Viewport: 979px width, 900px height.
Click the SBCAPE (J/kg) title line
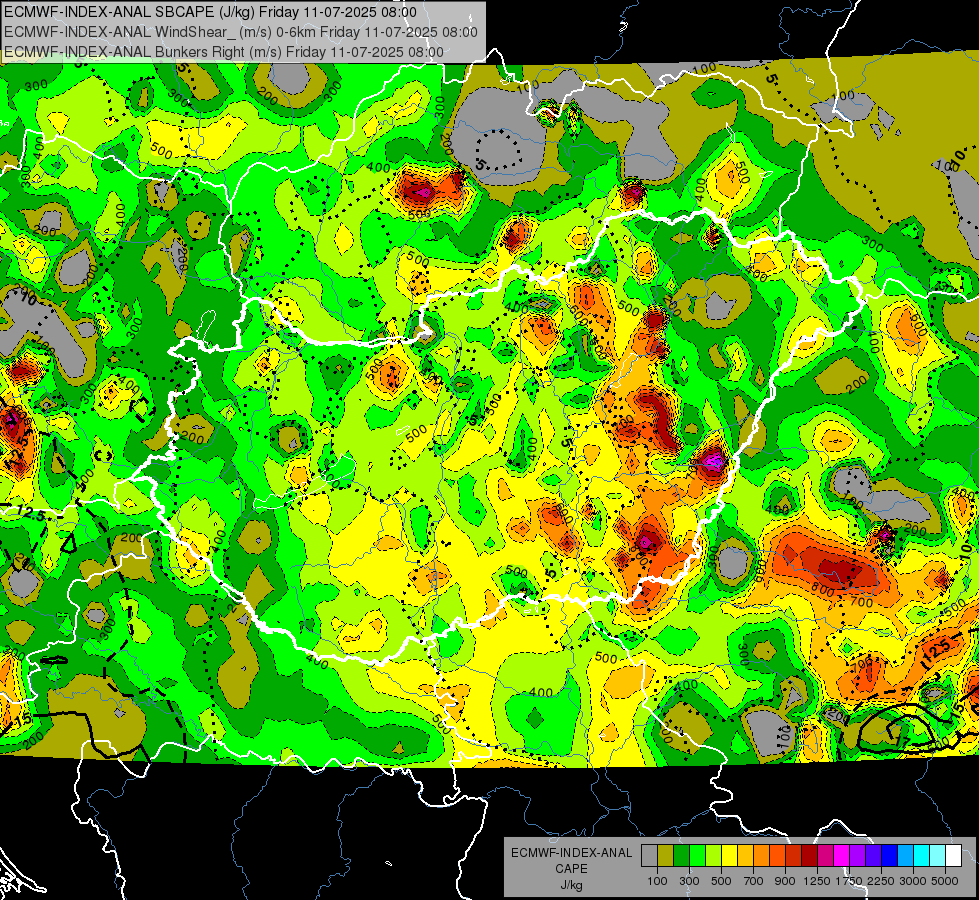(x=210, y=12)
